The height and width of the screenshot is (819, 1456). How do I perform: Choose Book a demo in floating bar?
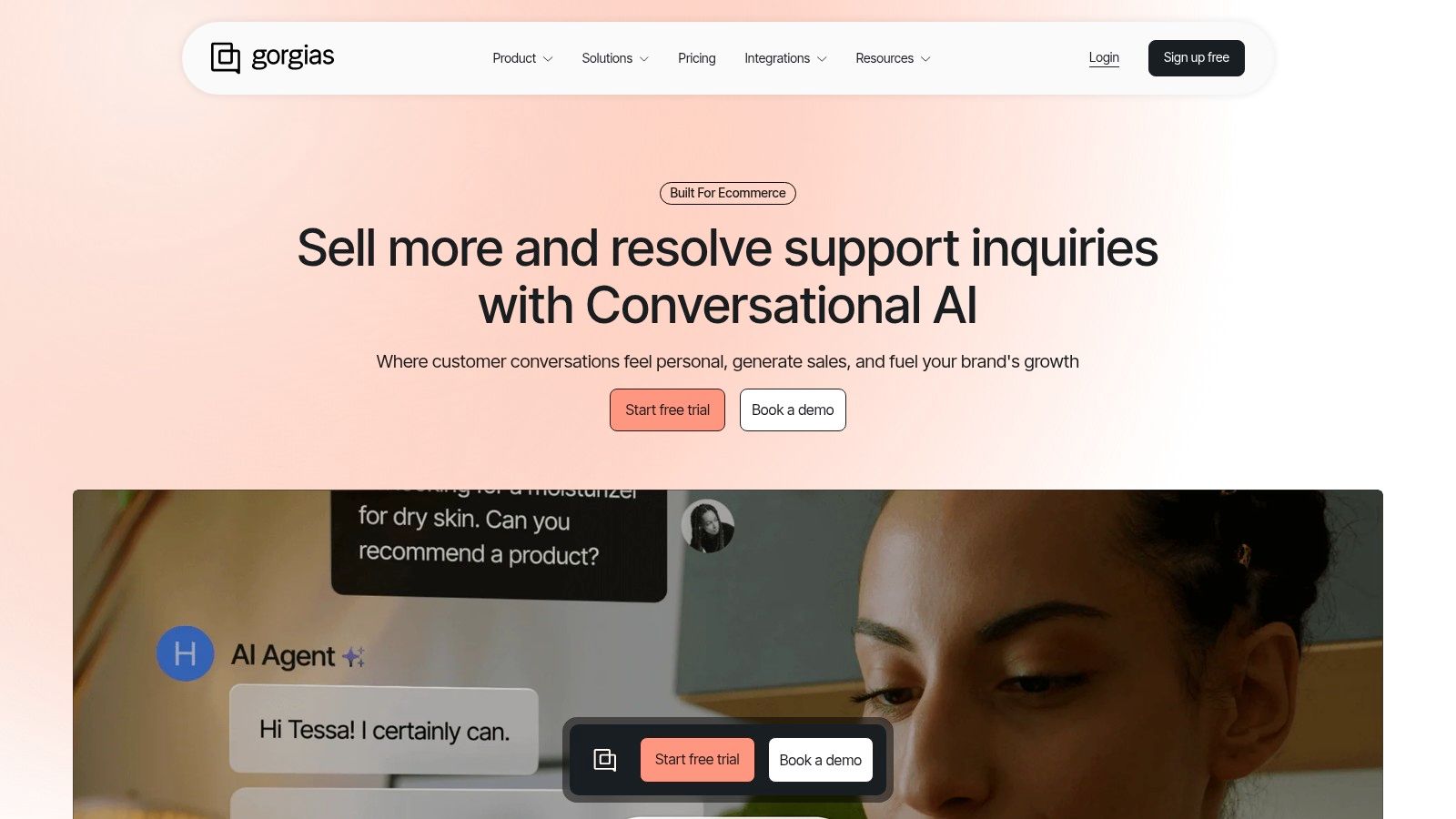pyautogui.click(x=821, y=760)
